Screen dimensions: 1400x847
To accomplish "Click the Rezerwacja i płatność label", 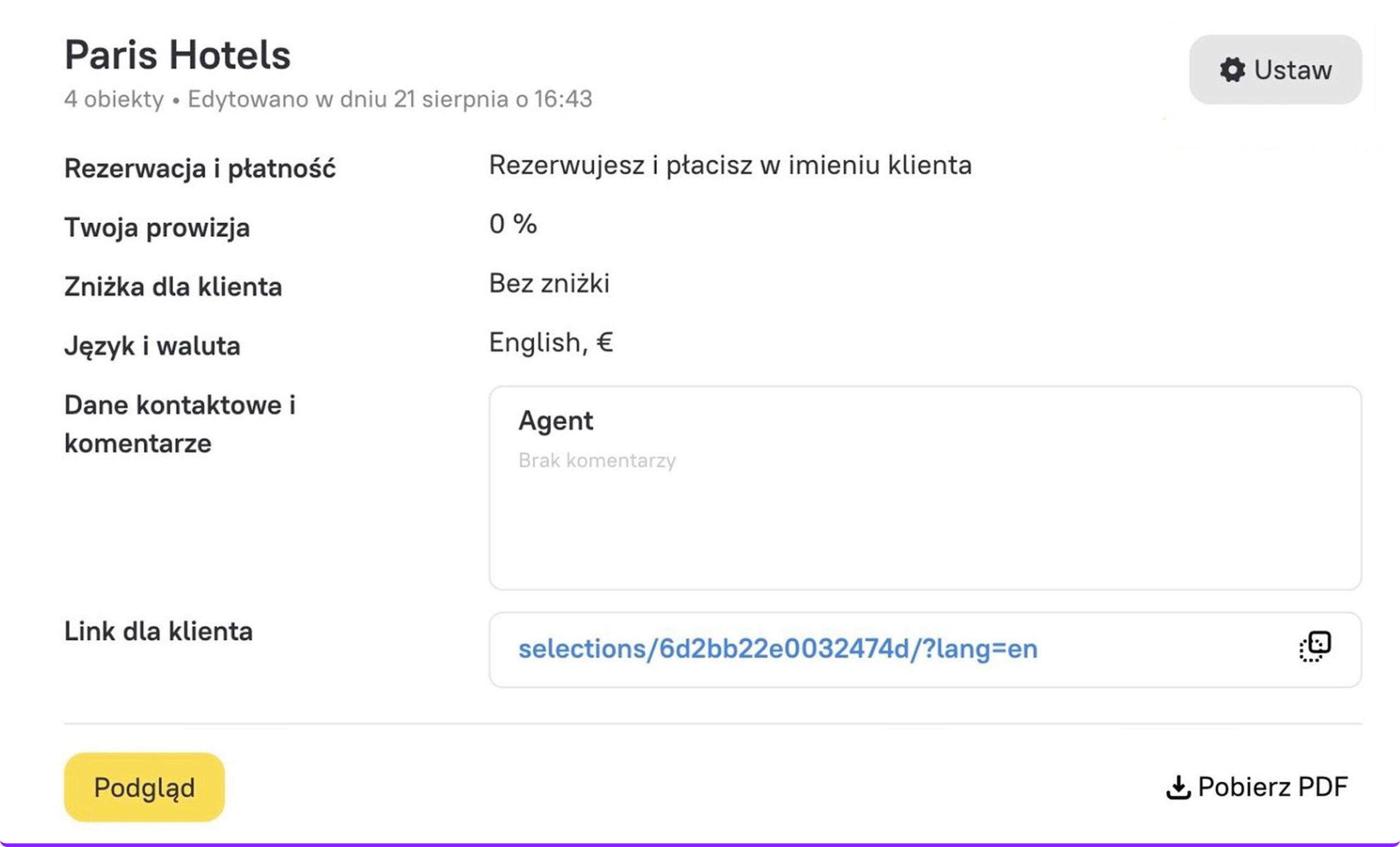I will (200, 169).
